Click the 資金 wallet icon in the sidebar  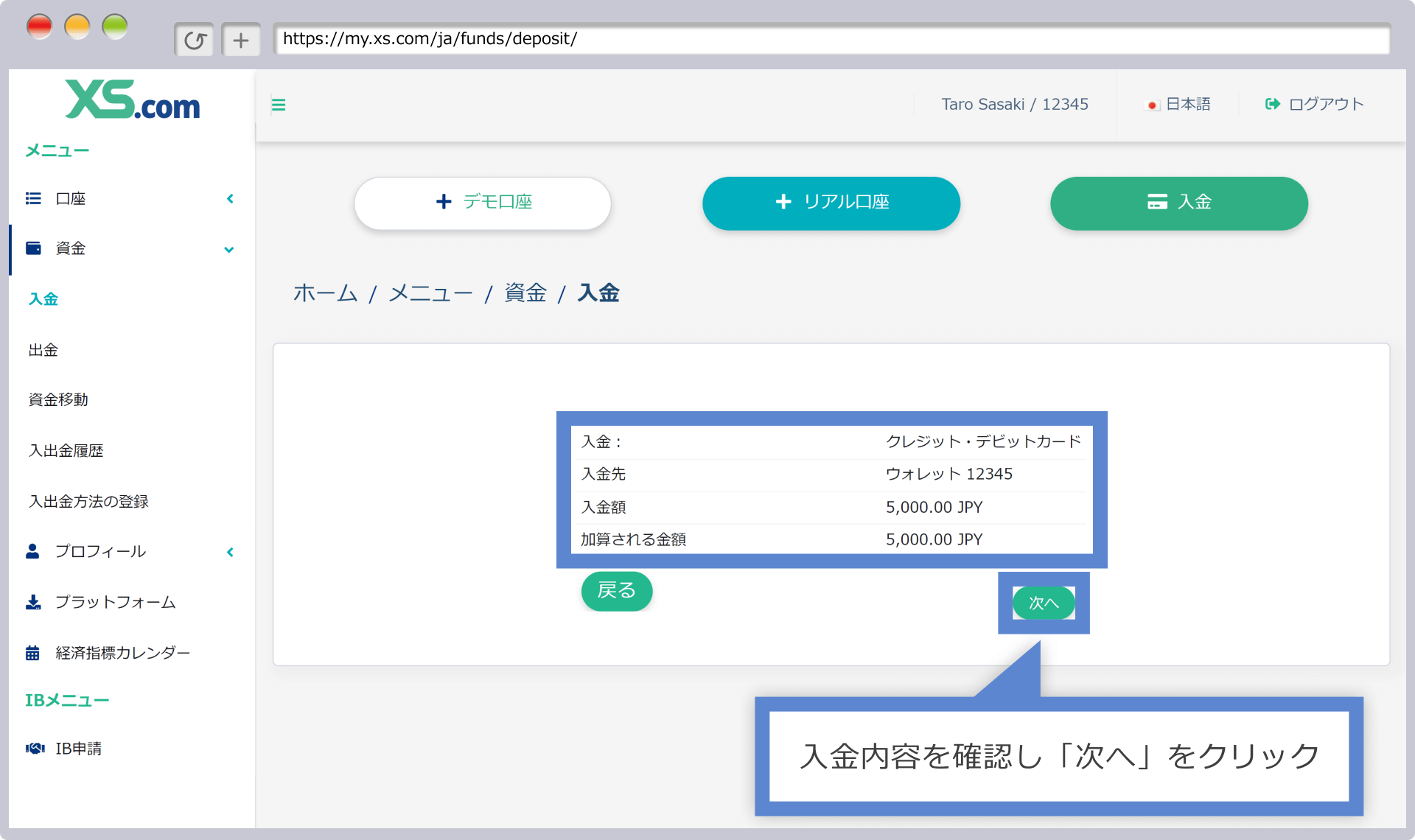tap(33, 248)
